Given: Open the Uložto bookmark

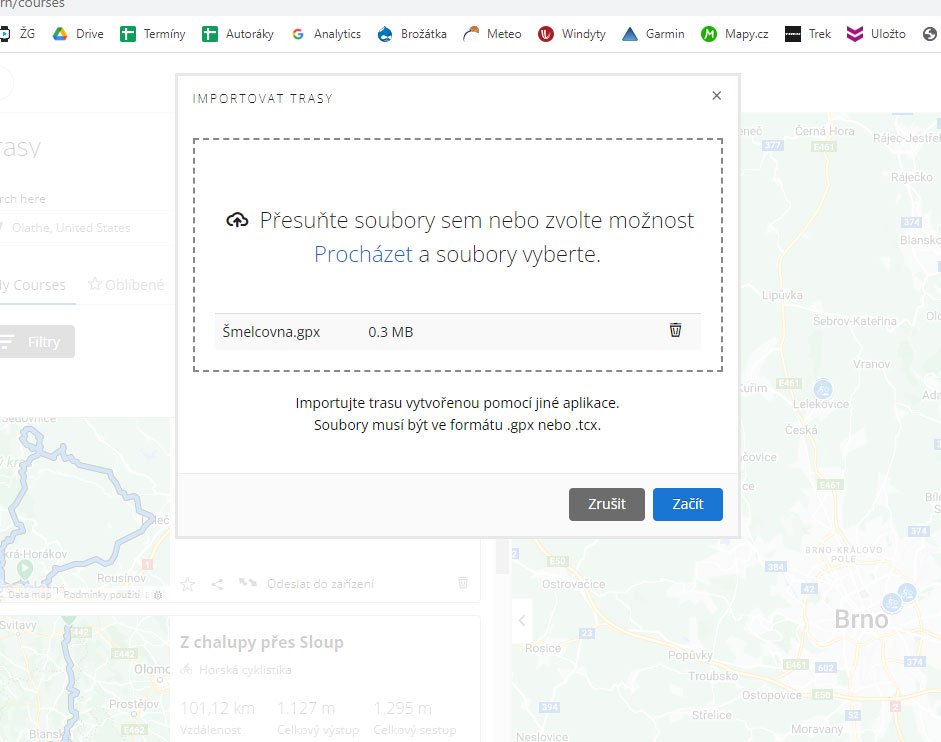Looking at the screenshot, I should coord(876,34).
